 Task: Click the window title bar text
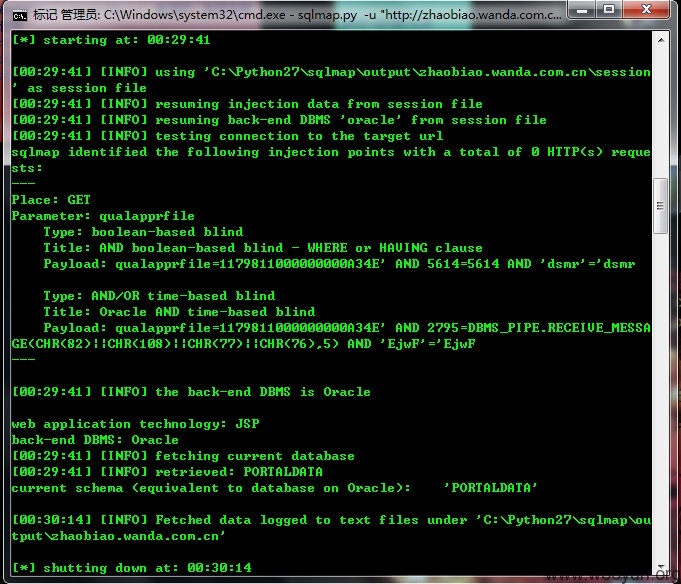pos(297,15)
